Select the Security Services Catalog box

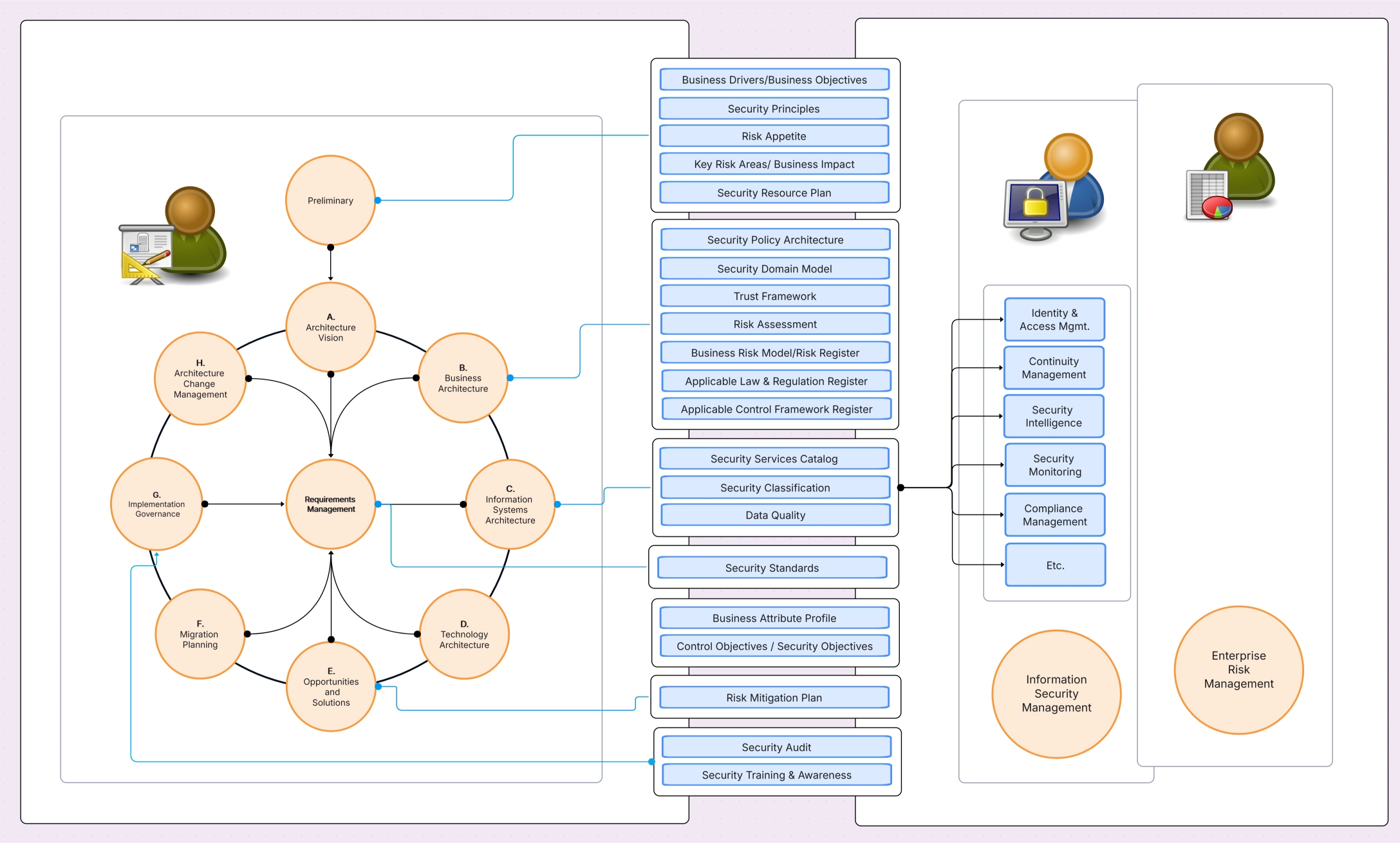[x=774, y=459]
